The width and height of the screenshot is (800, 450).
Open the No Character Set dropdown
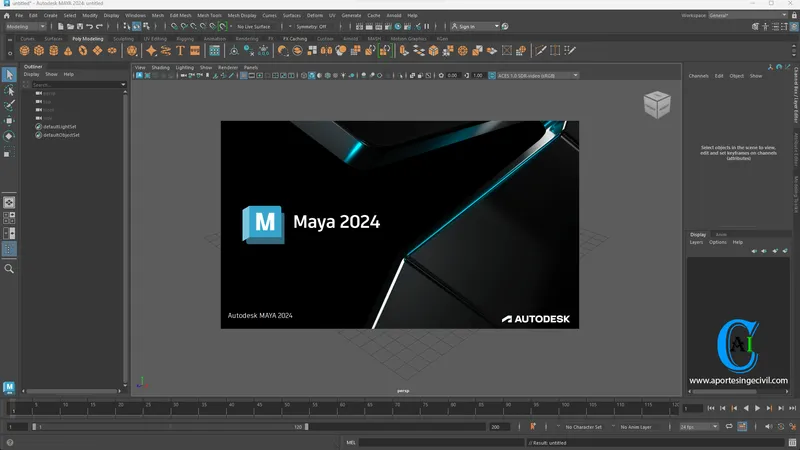tap(583, 427)
